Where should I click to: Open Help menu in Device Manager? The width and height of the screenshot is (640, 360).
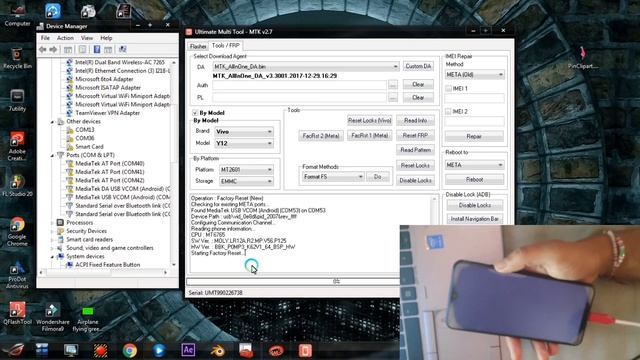(x=106, y=38)
